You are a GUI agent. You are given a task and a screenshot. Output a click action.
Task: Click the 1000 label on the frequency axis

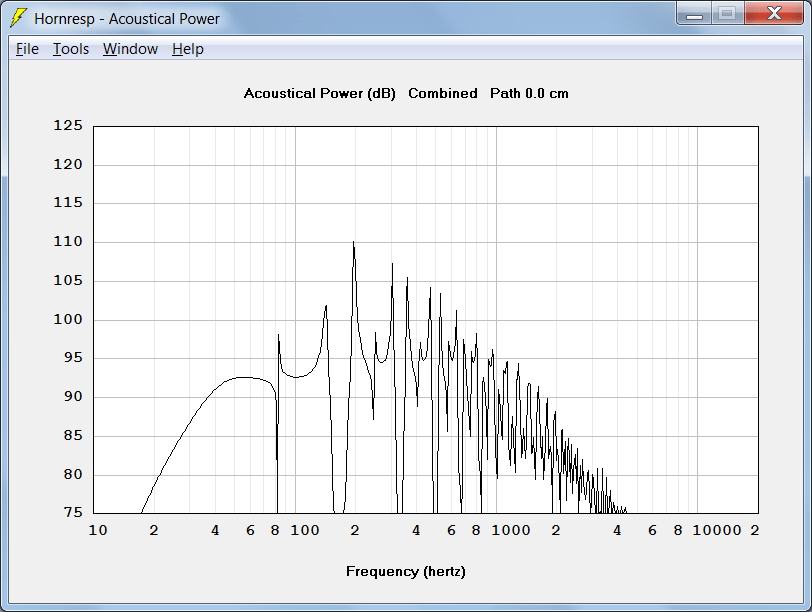[511, 530]
